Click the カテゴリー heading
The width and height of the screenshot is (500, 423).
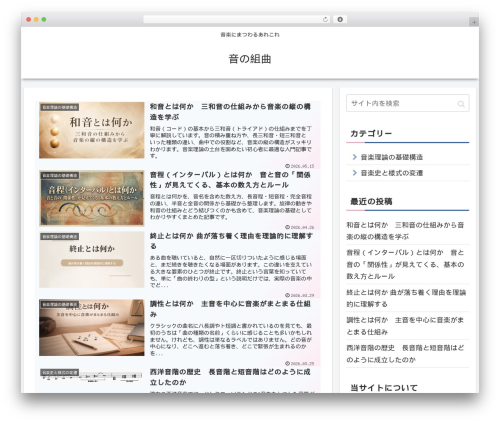pyautogui.click(x=371, y=133)
